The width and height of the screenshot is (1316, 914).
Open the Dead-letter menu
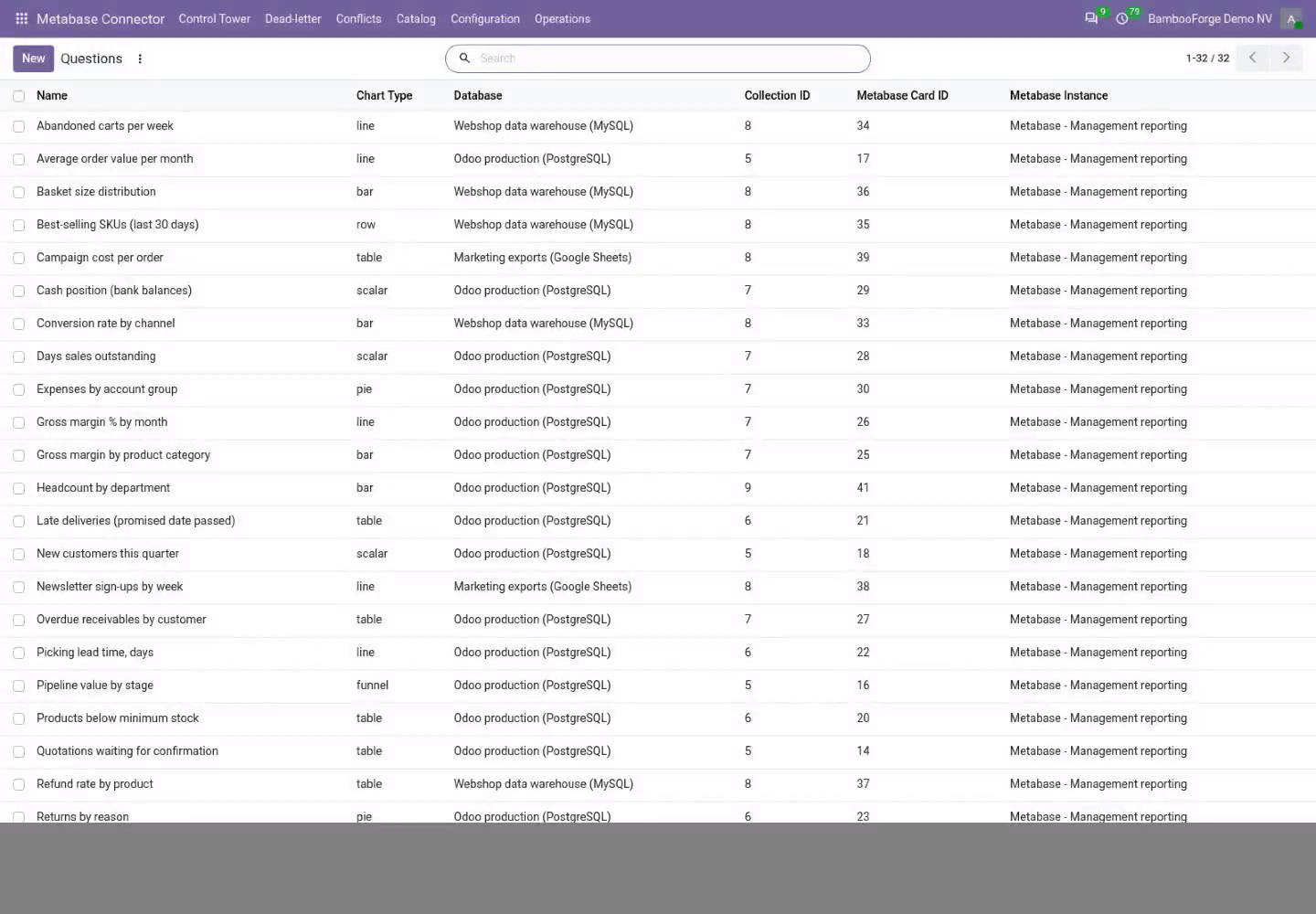click(x=292, y=18)
